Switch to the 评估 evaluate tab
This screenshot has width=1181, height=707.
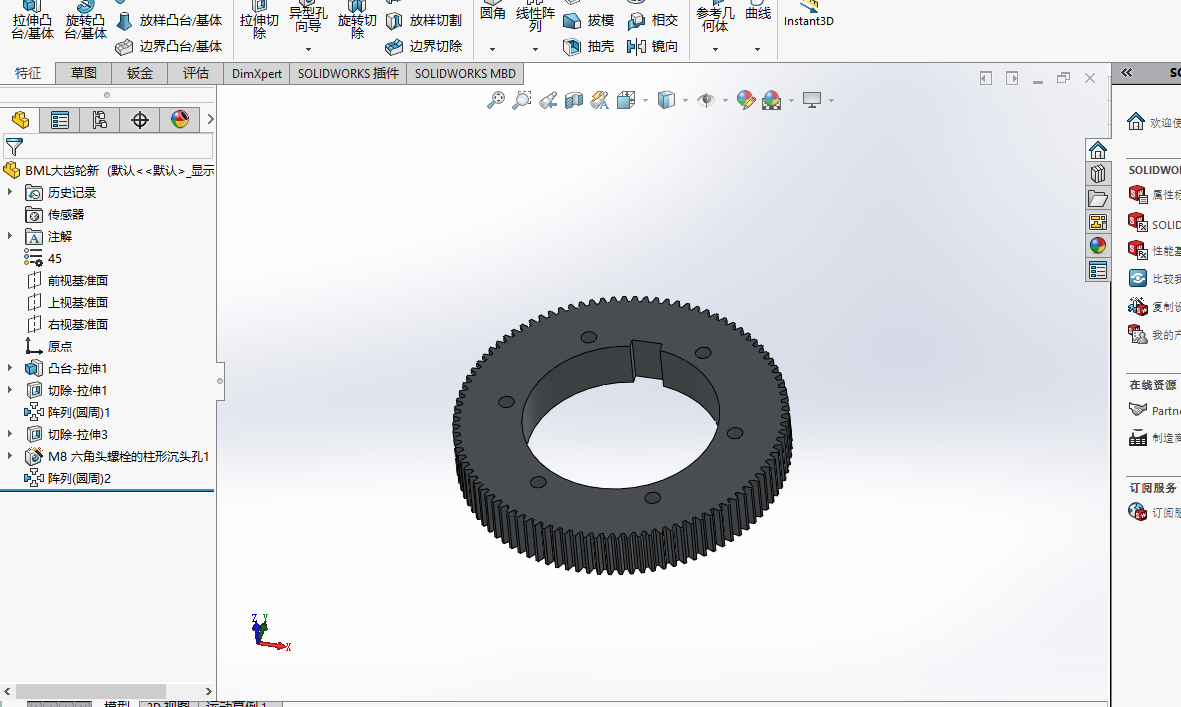(x=195, y=73)
